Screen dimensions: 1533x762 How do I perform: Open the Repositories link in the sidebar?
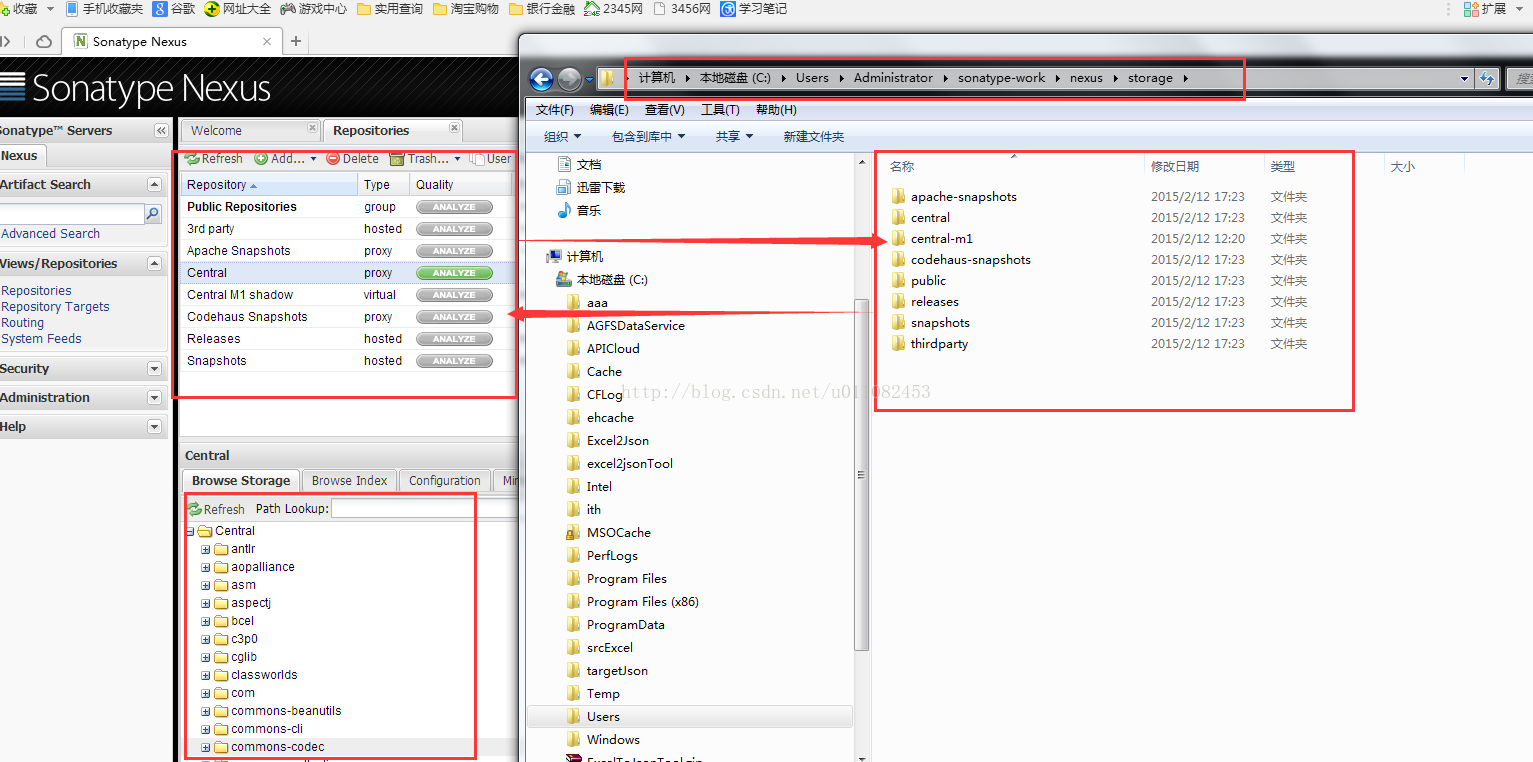(x=36, y=291)
